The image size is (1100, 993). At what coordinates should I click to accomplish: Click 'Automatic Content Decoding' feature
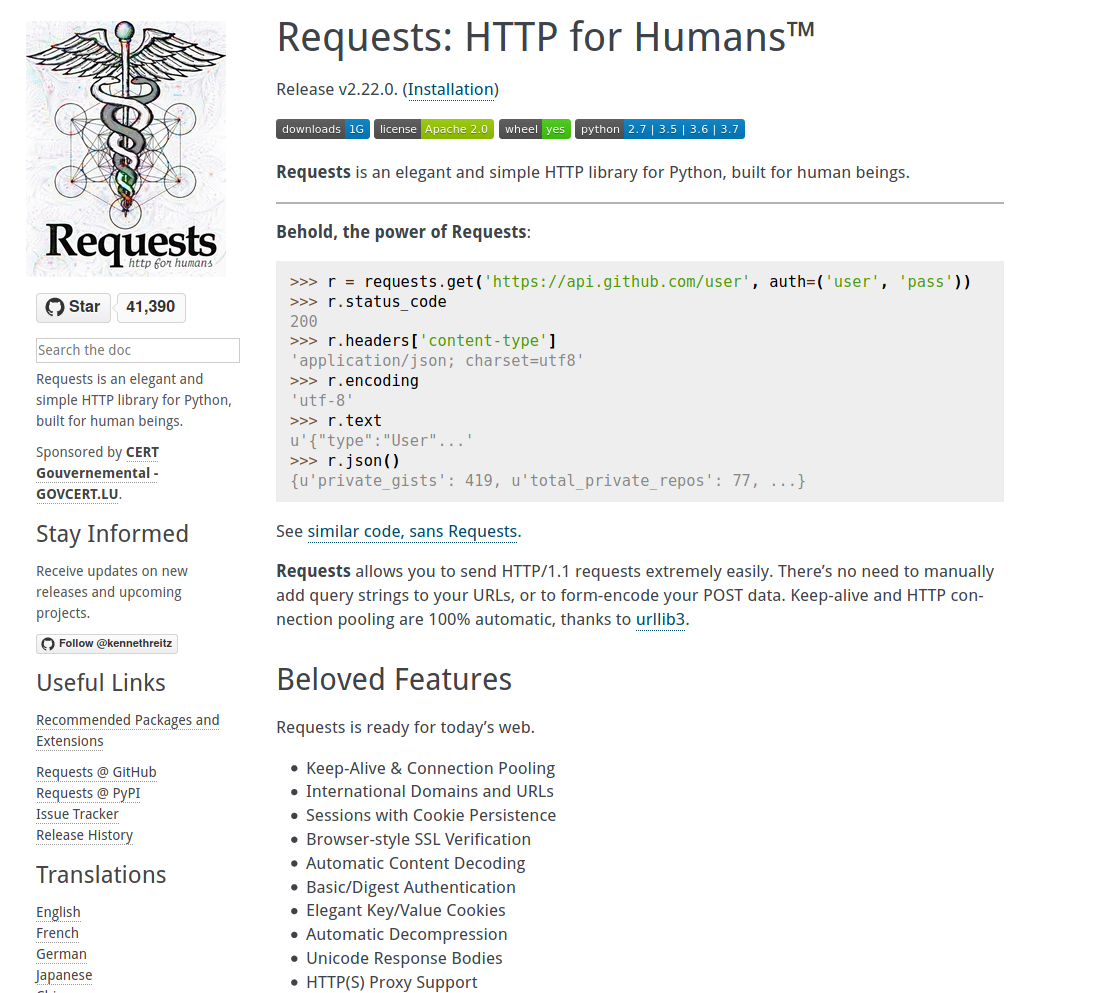tap(415, 863)
